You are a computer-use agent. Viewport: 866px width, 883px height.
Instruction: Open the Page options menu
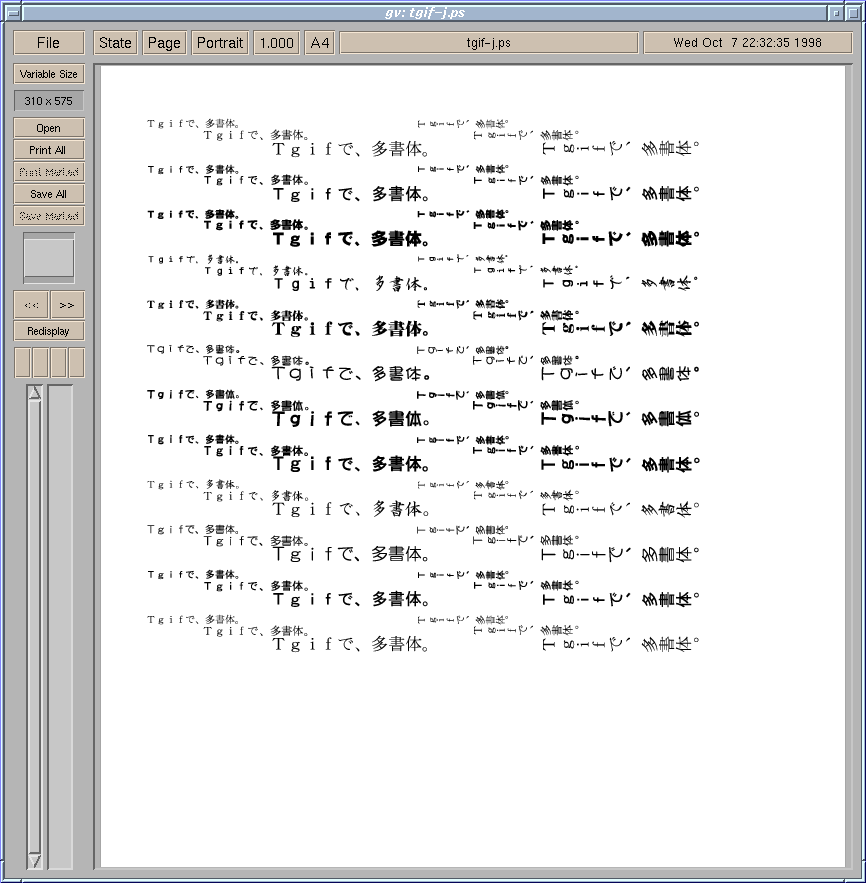point(164,43)
